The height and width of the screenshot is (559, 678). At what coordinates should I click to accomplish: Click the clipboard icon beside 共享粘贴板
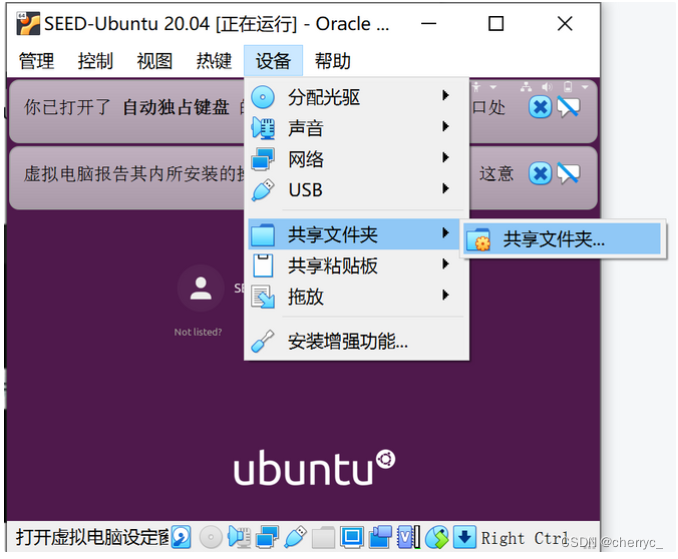pos(263,265)
